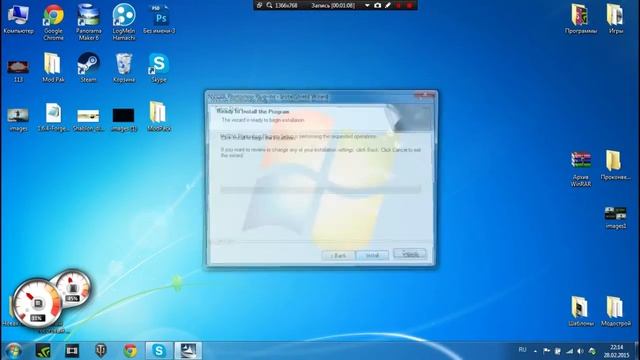Select the LogMeIn Hamachi desktop shortcut
This screenshot has height=360, width=640.
point(124,22)
